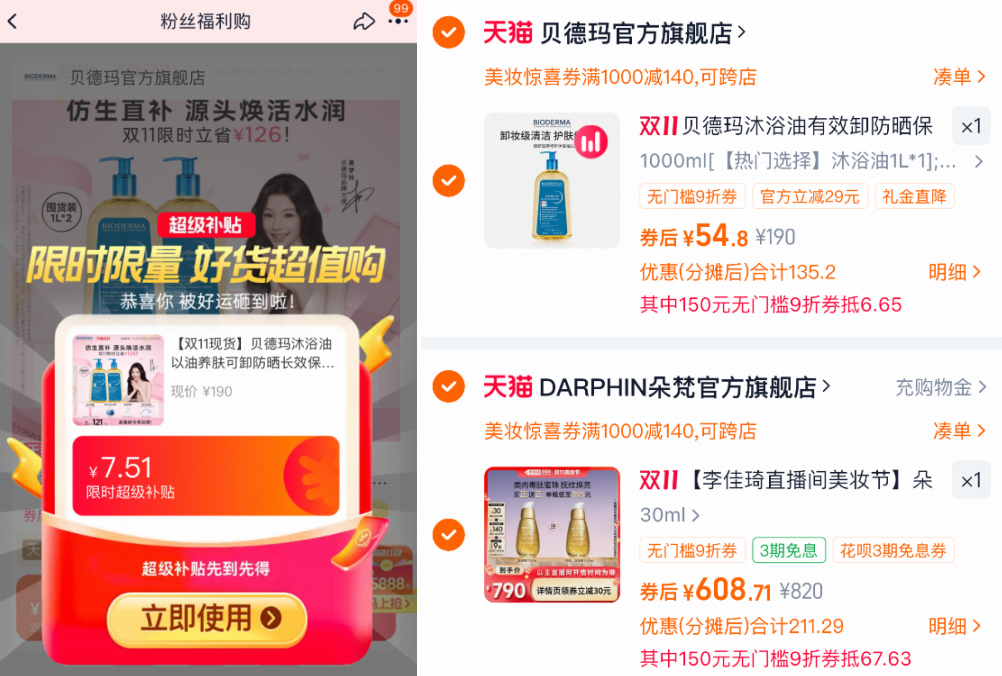Screen dimensions: 1002x676
Task: Open 明细 for the 211.29 discount
Action: [x=955, y=626]
